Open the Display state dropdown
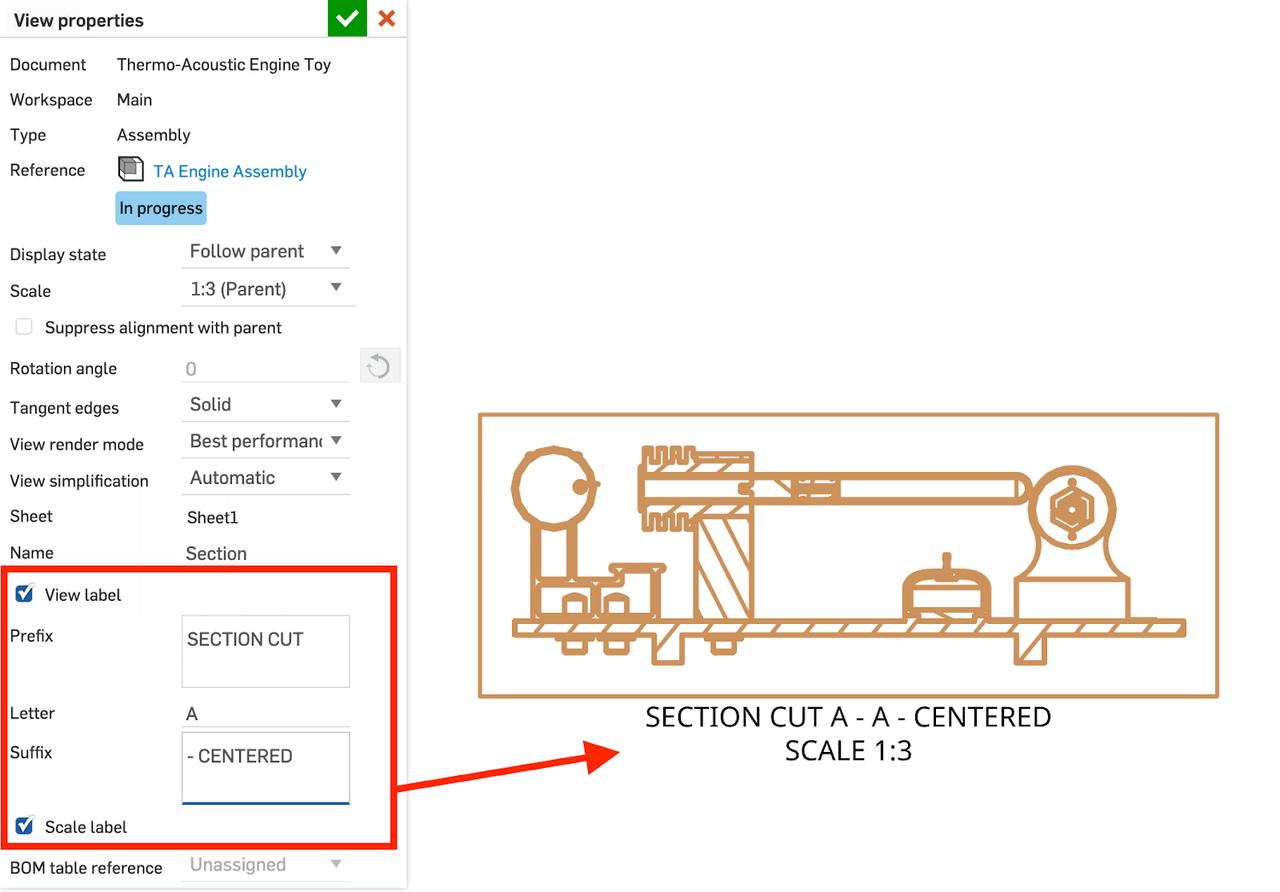Image resolution: width=1280 pixels, height=892 pixels. [x=265, y=251]
